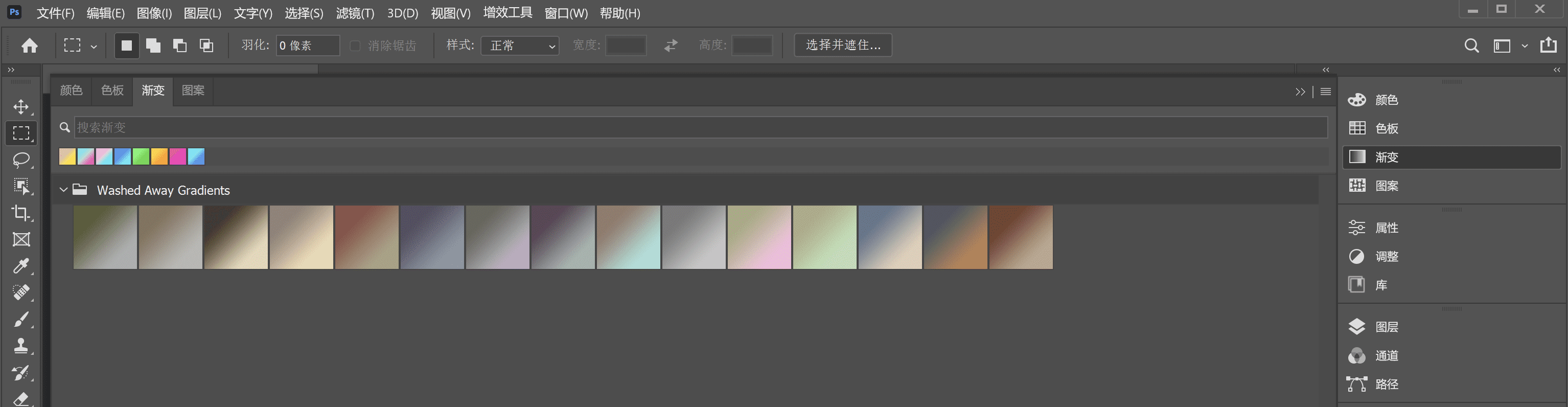Choose the Intersect with selection mode
Screen dimensions: 1568x407
click(207, 46)
